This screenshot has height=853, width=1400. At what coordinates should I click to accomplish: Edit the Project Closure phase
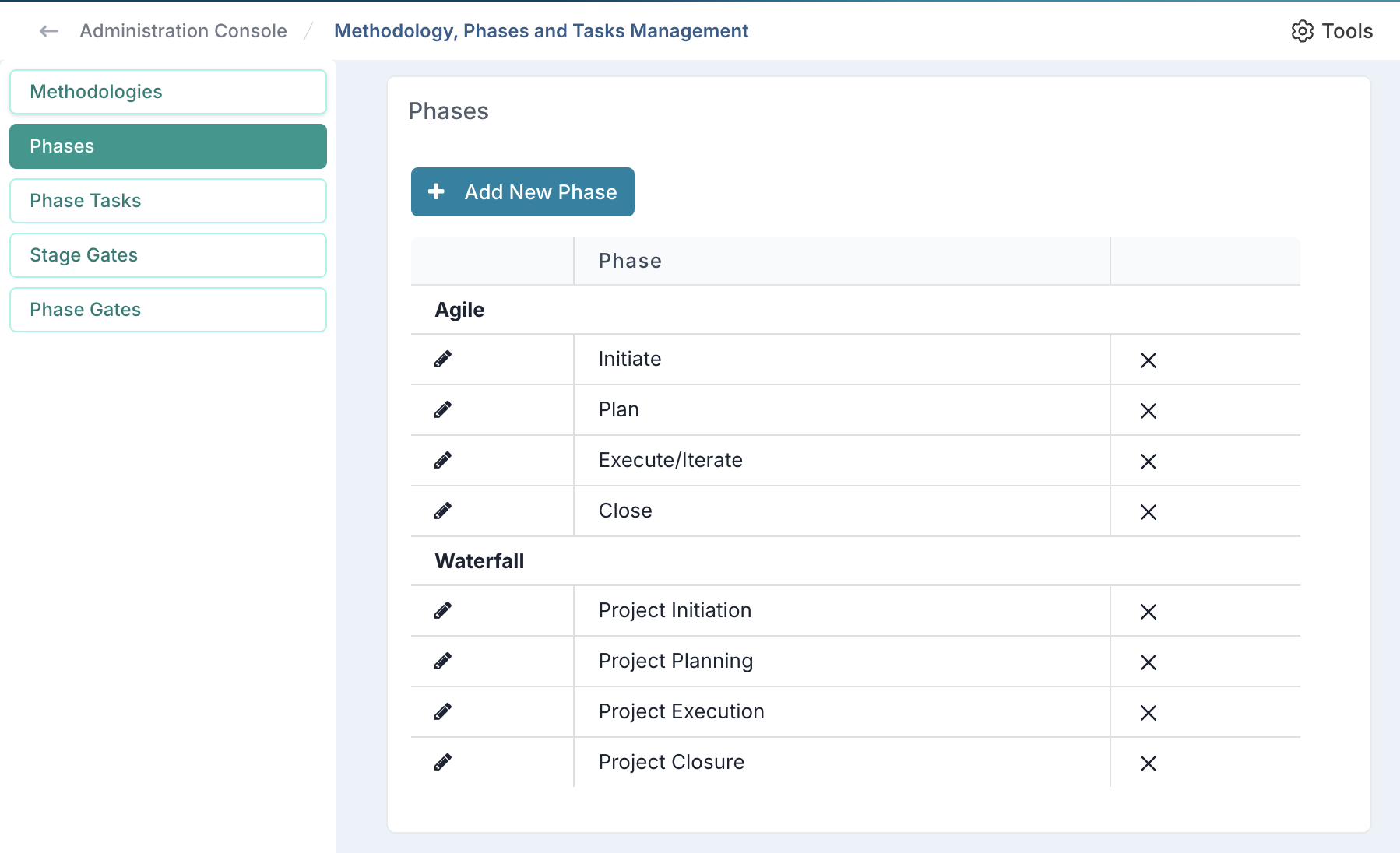[x=443, y=762]
